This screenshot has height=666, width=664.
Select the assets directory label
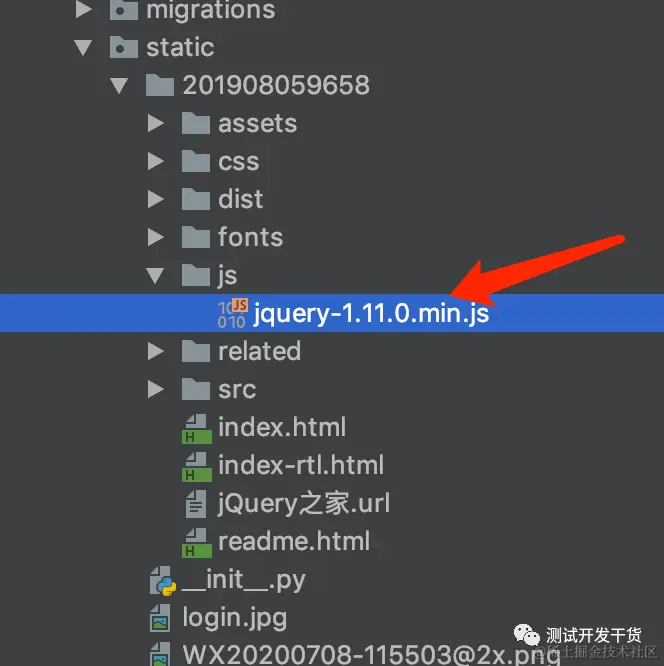tap(257, 124)
